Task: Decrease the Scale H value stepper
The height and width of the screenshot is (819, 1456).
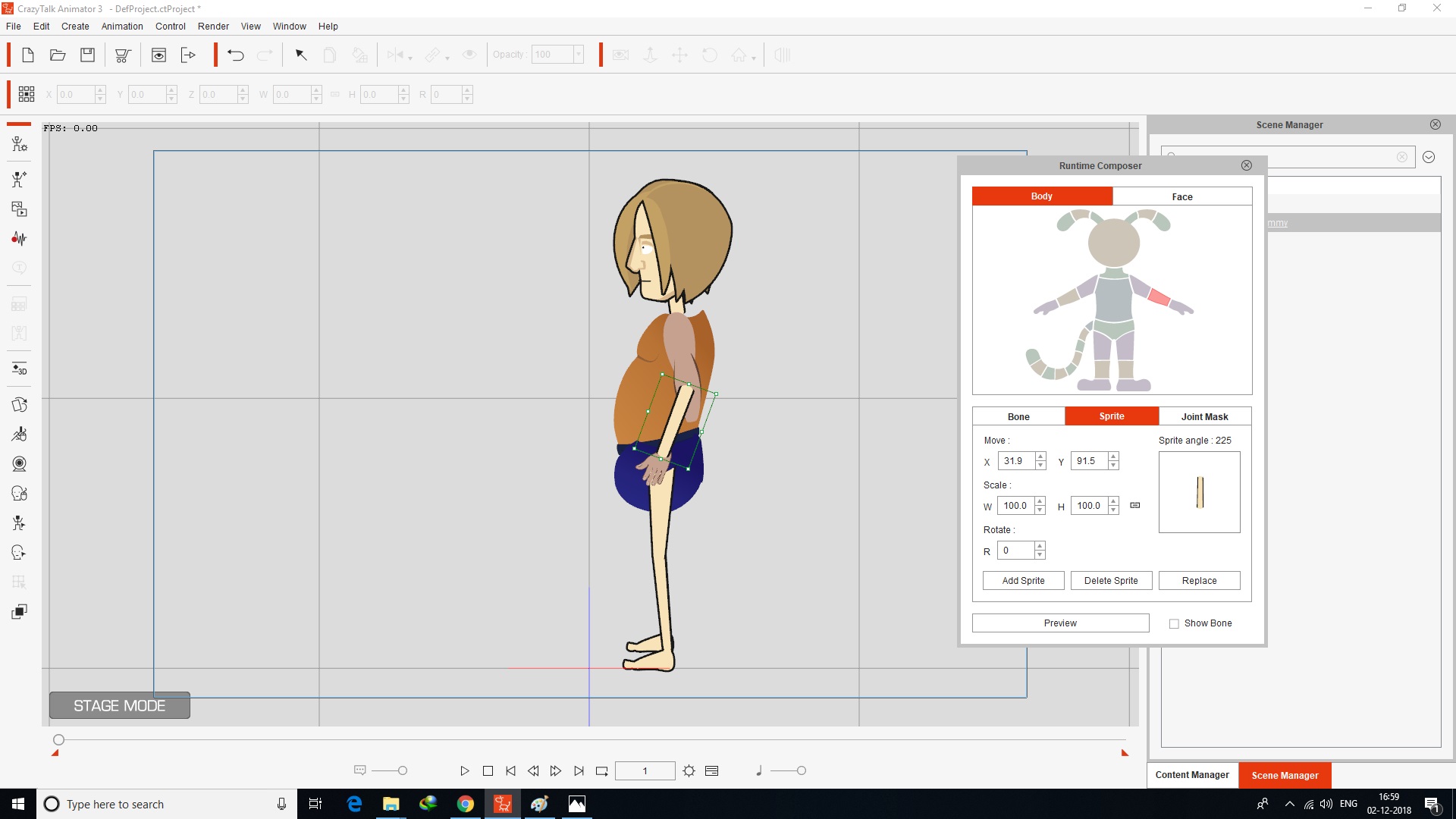Action: (x=1113, y=510)
